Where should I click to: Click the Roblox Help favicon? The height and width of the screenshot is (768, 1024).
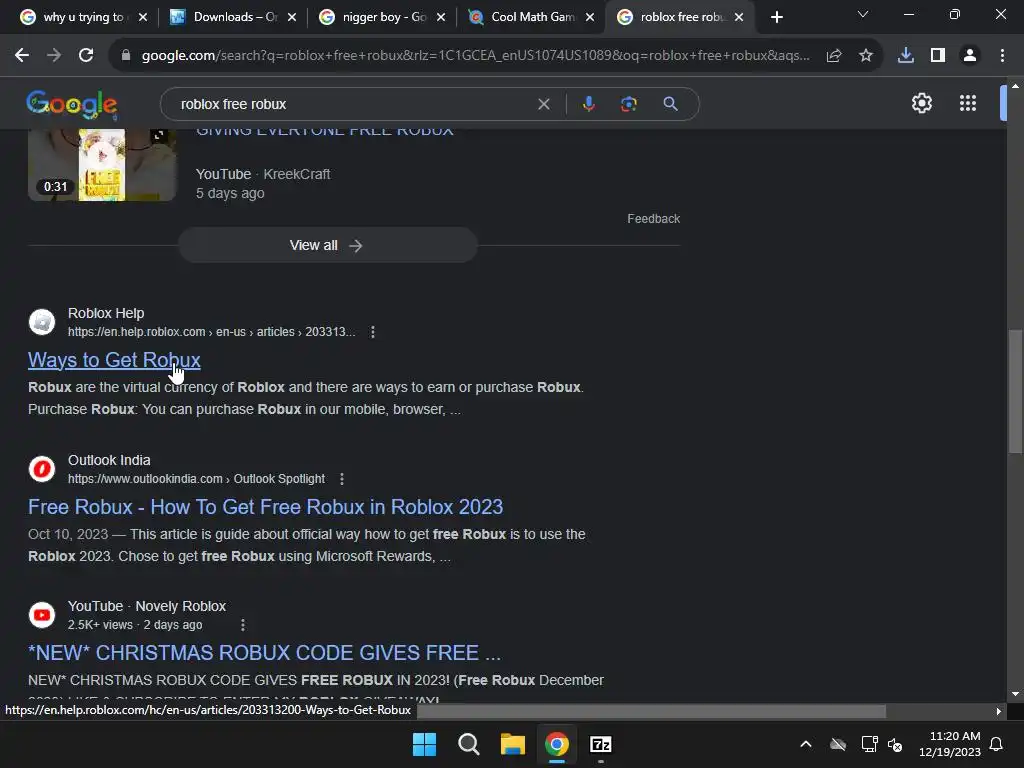tap(42, 322)
